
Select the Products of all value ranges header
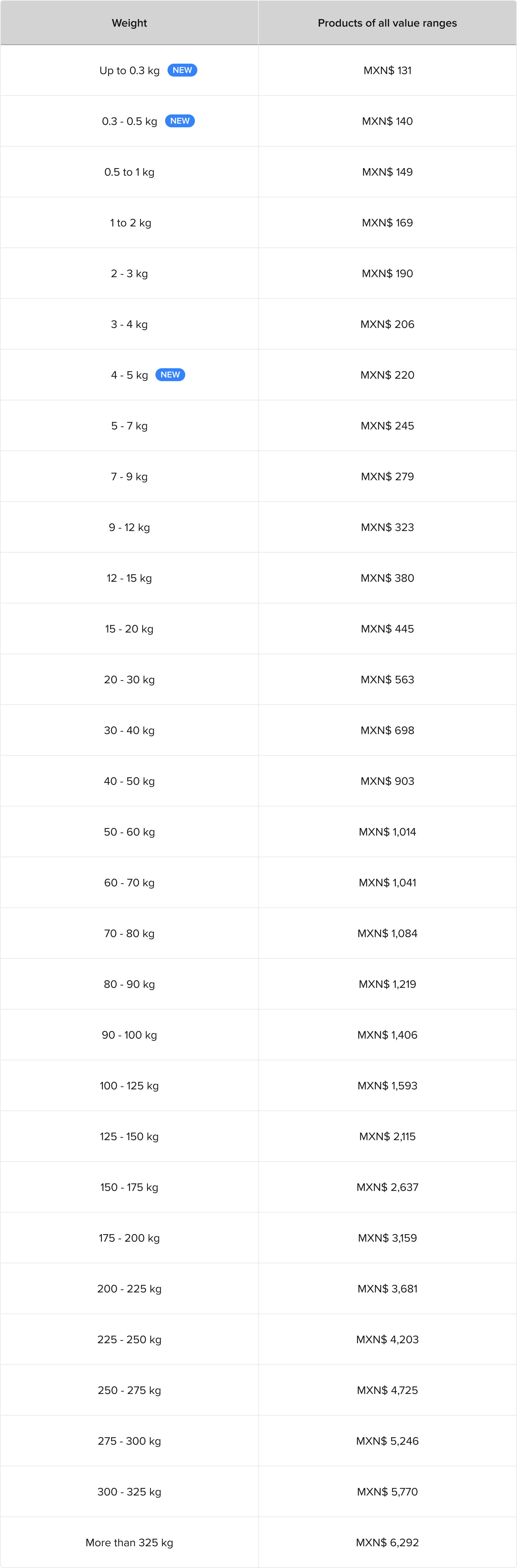click(387, 23)
